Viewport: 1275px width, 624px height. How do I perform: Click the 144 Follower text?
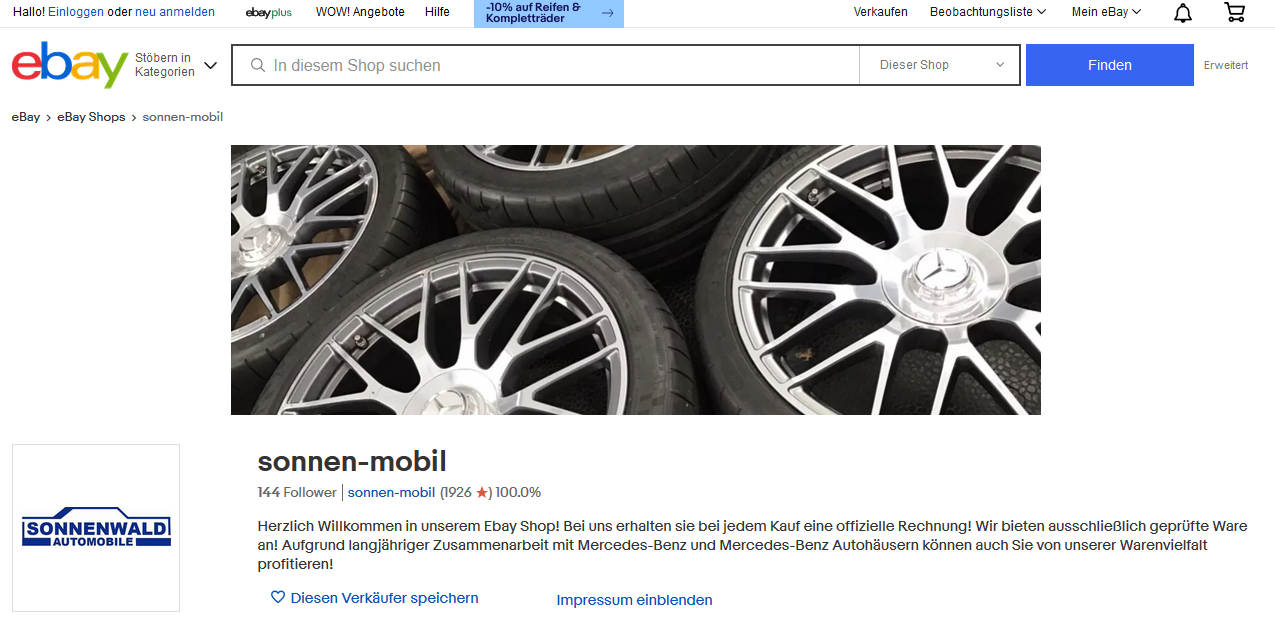297,492
